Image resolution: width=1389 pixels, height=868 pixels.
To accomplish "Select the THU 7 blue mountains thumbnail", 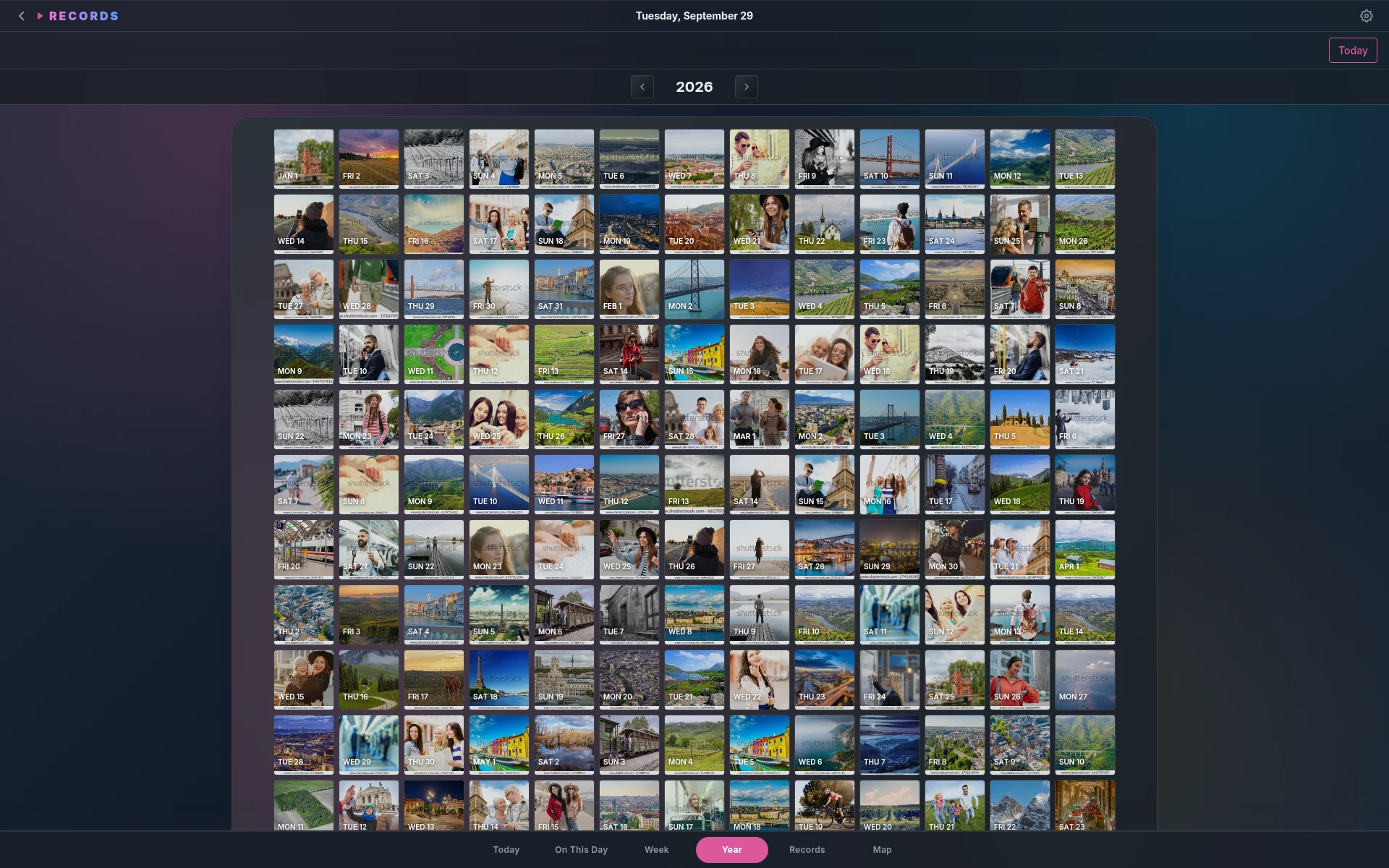I will click(x=890, y=745).
